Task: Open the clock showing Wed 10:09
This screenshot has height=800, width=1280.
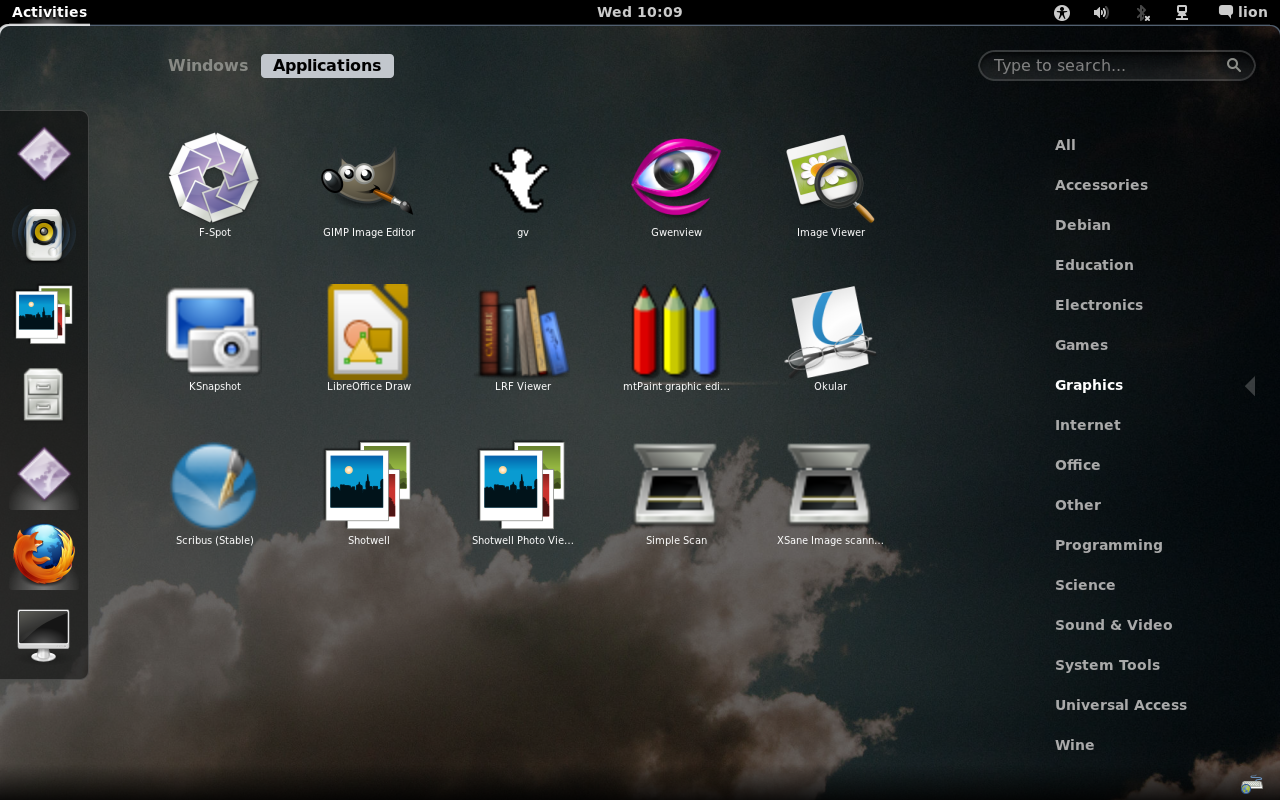Action: point(640,12)
